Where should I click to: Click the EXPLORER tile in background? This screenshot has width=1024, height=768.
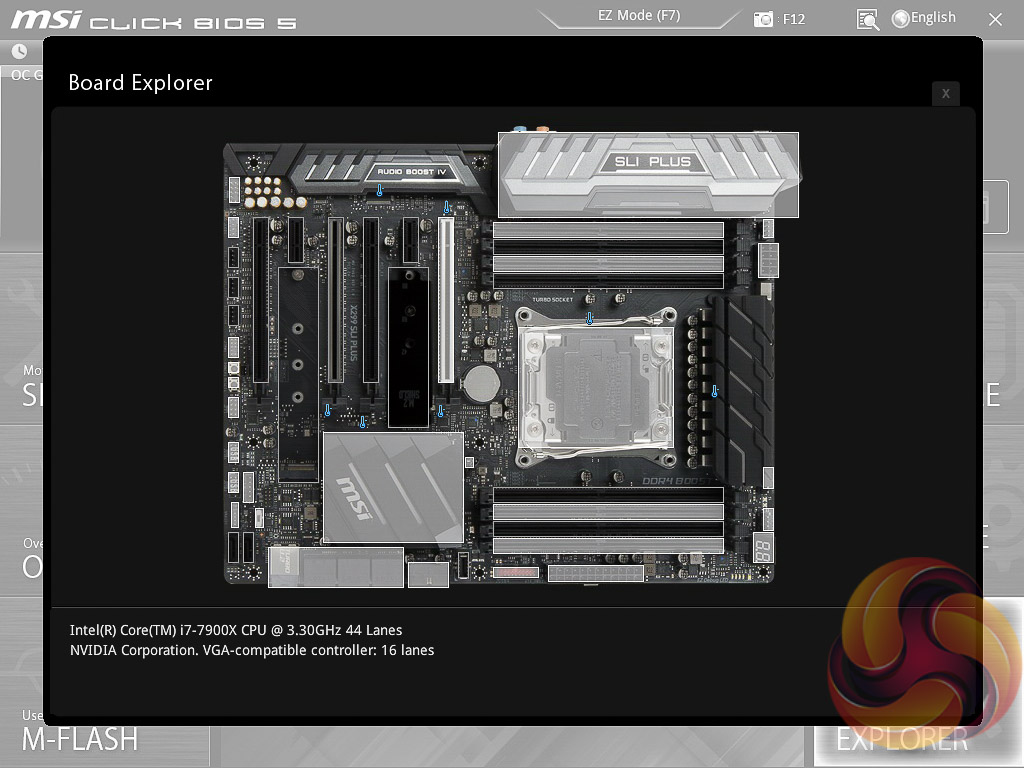pyautogui.click(x=902, y=740)
